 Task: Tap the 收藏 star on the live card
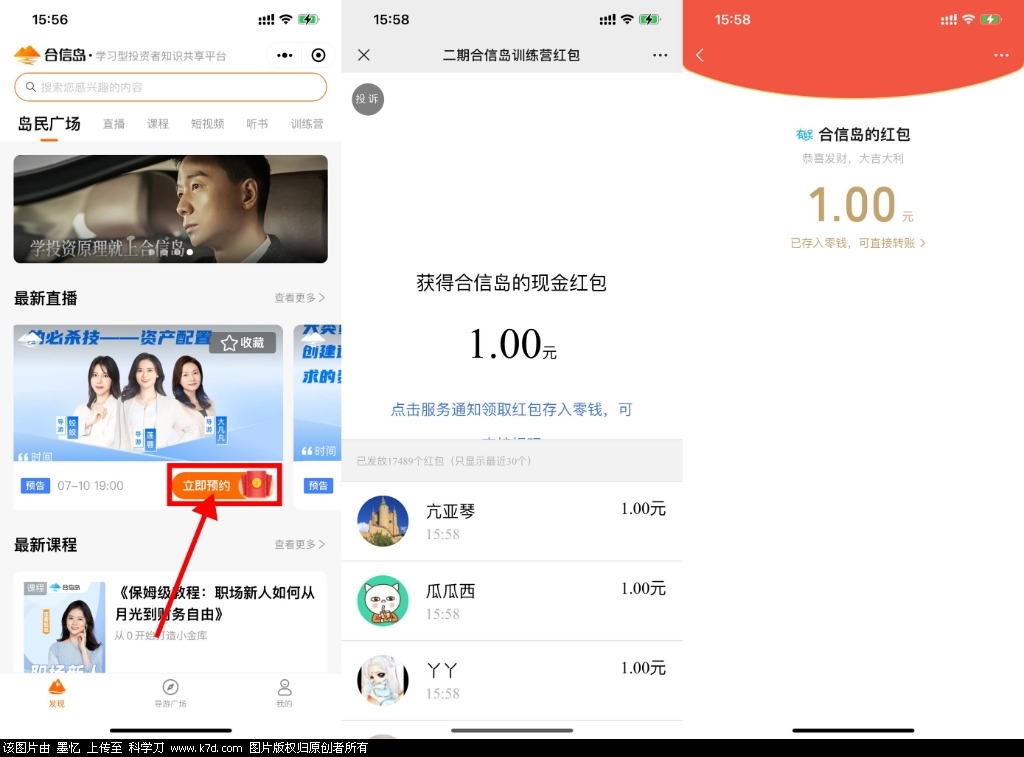(x=242, y=343)
